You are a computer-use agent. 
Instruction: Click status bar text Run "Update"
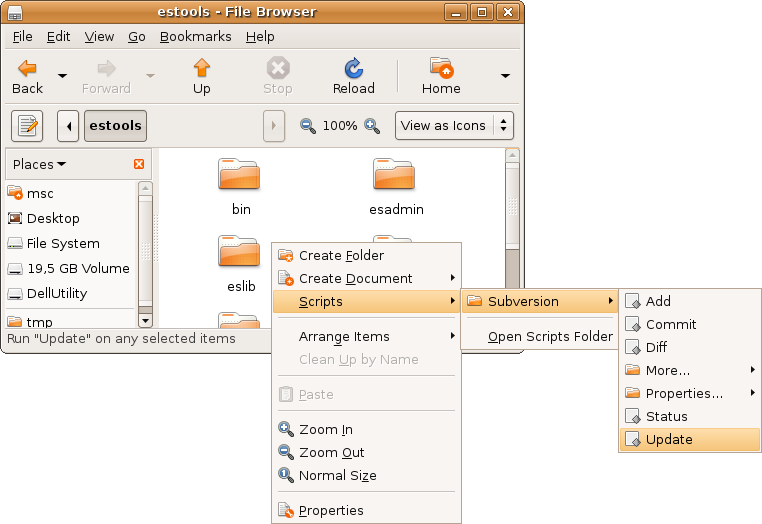pyautogui.click(x=121, y=338)
